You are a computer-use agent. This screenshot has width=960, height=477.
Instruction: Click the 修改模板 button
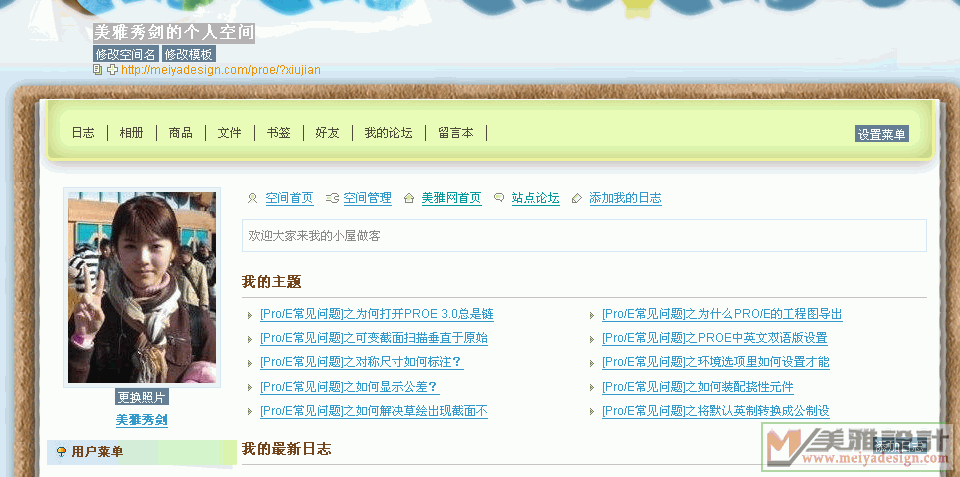point(189,54)
